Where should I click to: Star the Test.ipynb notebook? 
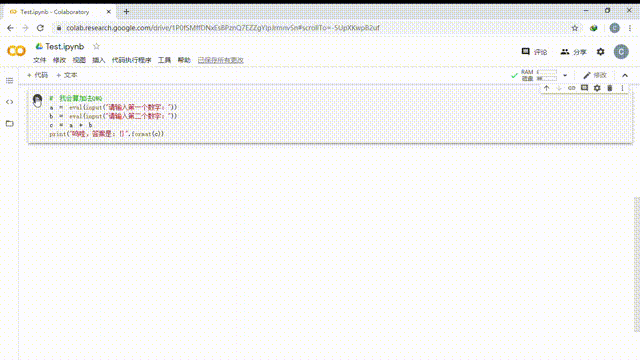point(96,46)
